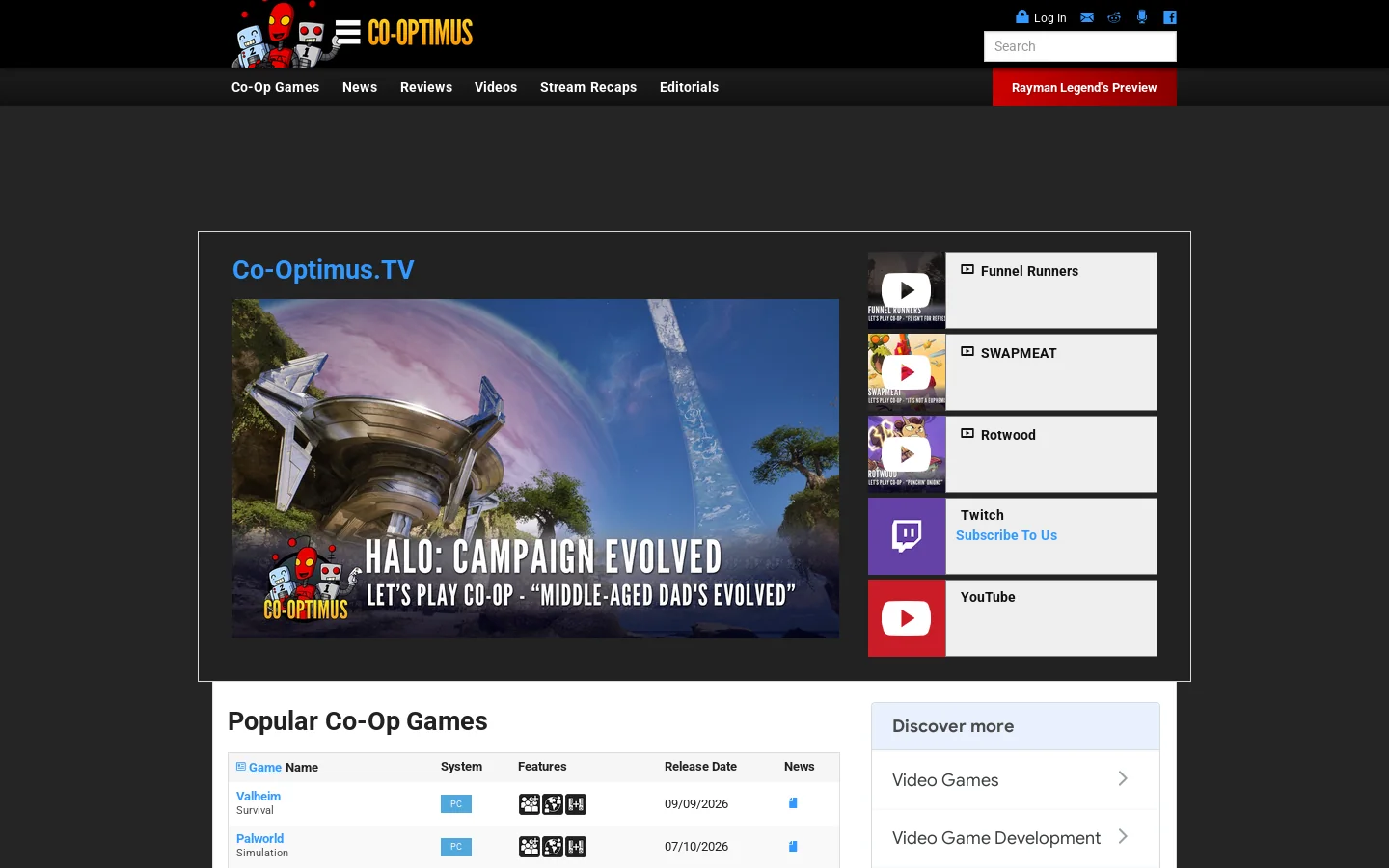Open the hamburger menu beside the logo
Image resolution: width=1389 pixels, height=868 pixels.
click(x=348, y=33)
